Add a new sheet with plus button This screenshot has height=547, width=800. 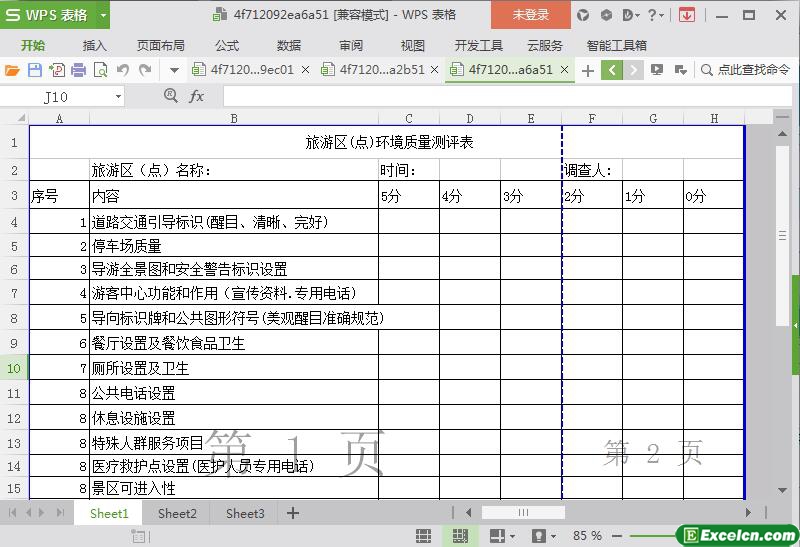(x=293, y=513)
